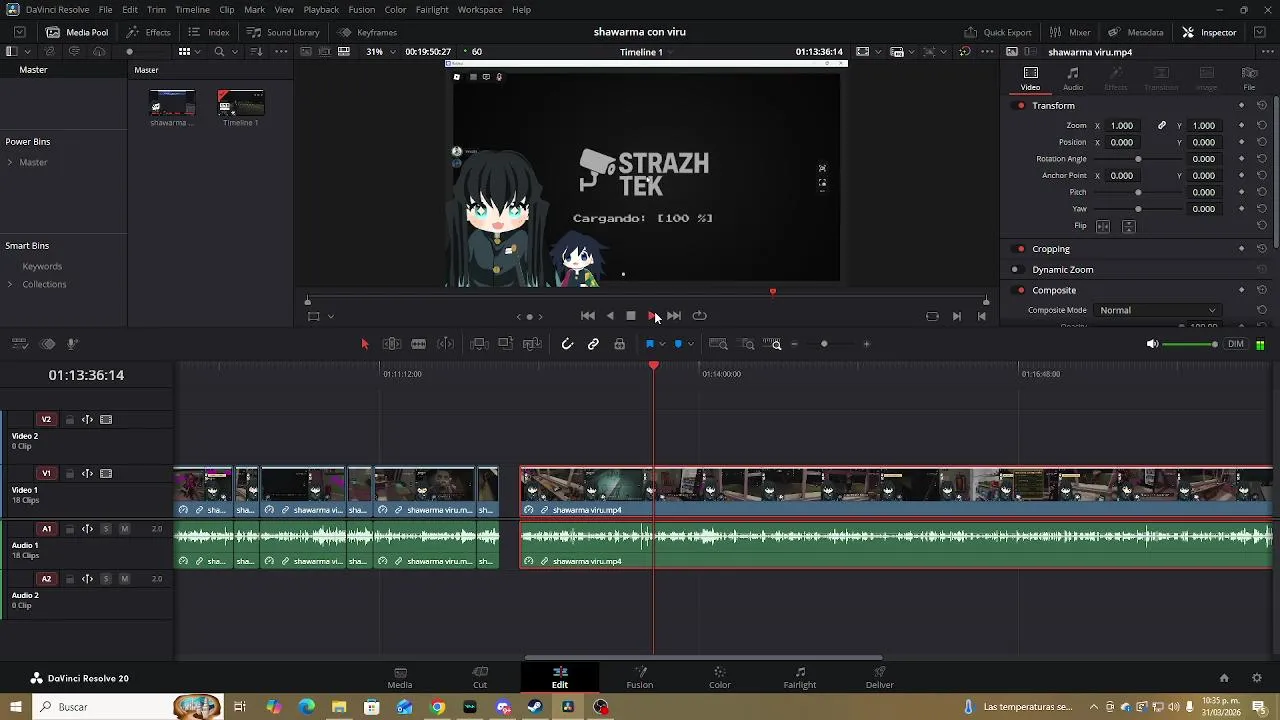Open the Sound Library panel

[284, 32]
